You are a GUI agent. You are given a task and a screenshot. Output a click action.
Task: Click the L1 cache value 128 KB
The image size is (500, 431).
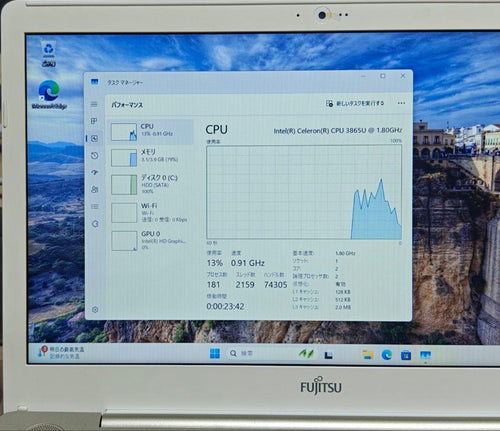point(343,292)
